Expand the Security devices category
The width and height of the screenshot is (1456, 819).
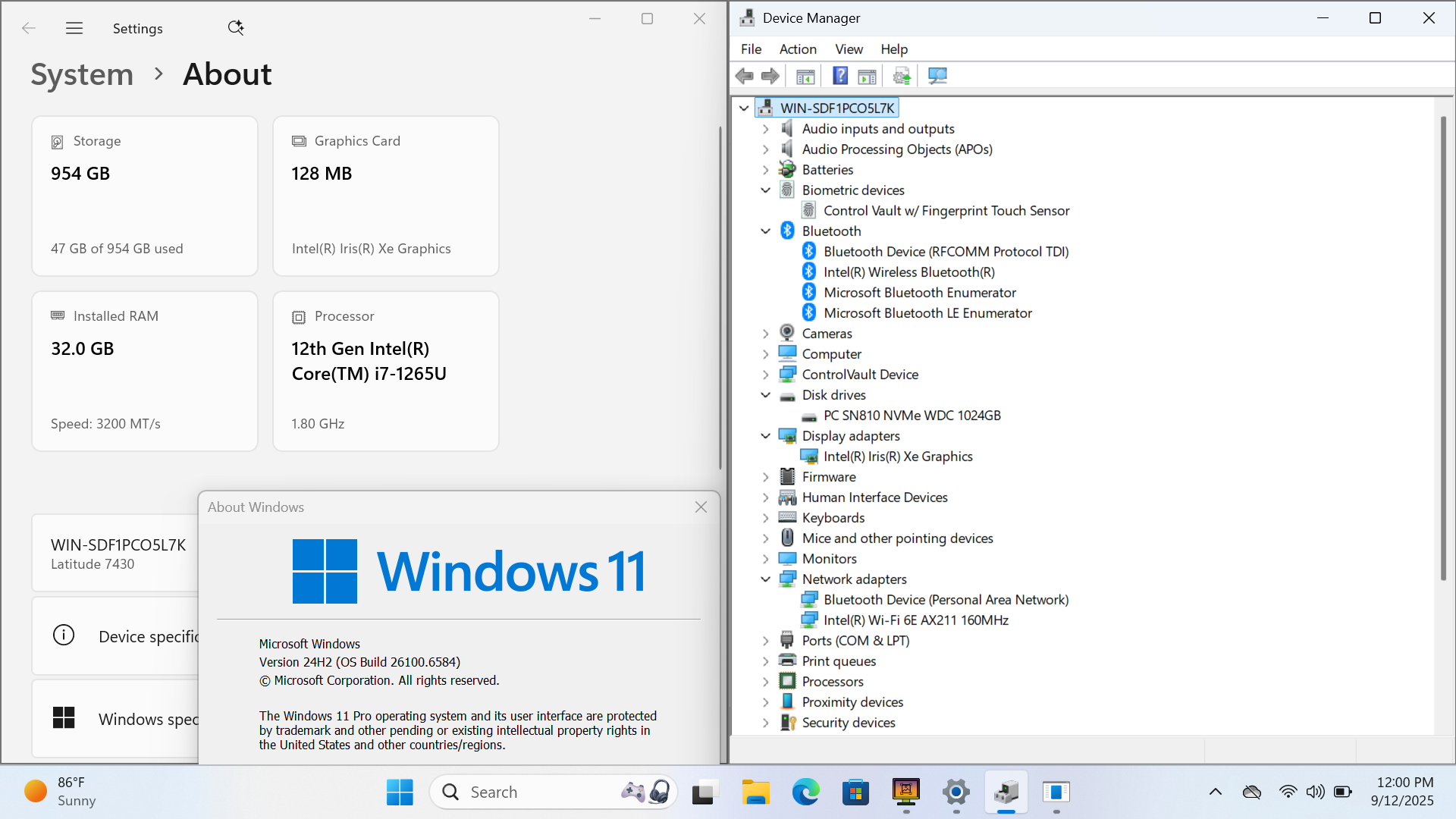(765, 723)
